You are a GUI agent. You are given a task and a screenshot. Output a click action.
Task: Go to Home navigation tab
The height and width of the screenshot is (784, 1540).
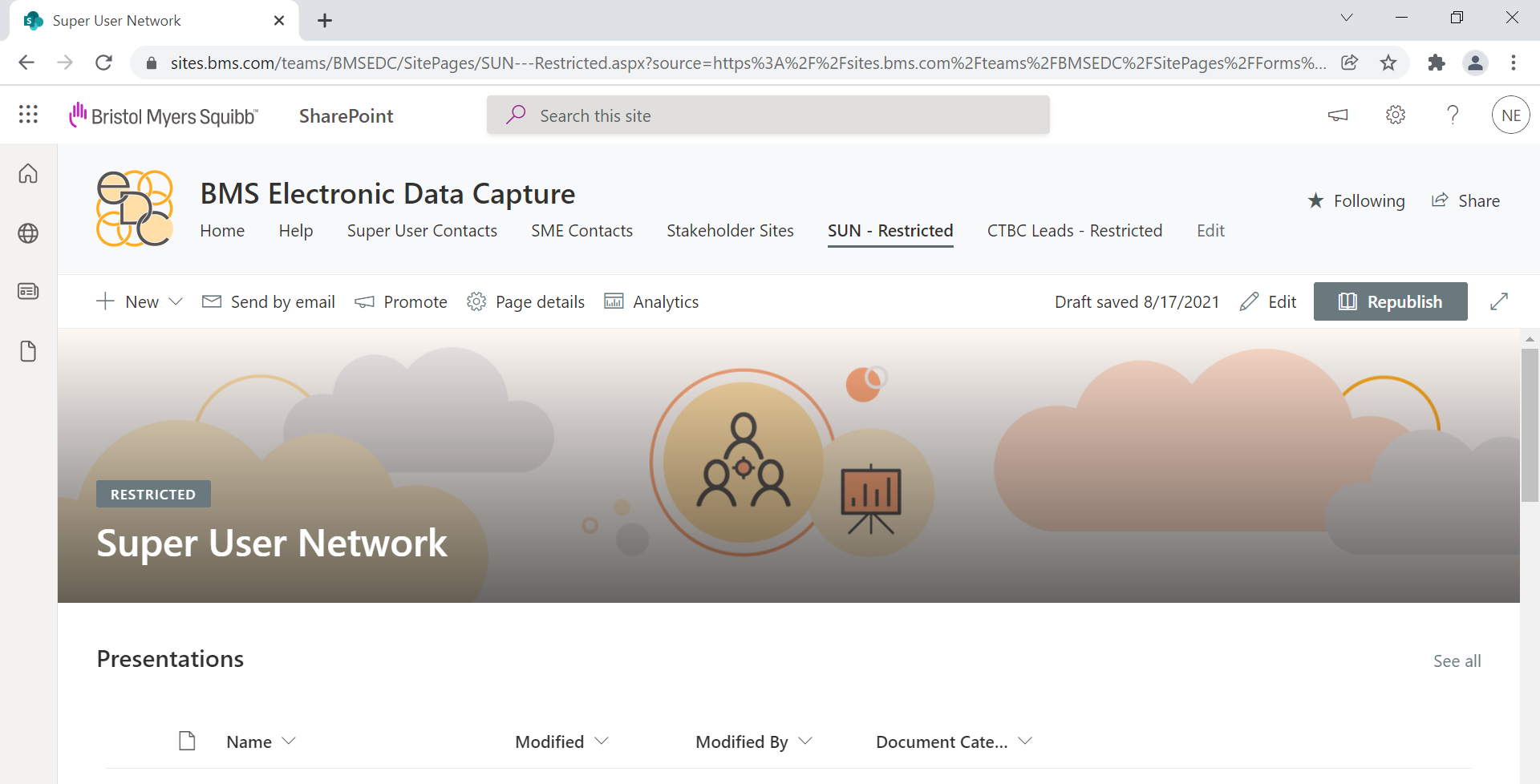[x=222, y=231]
